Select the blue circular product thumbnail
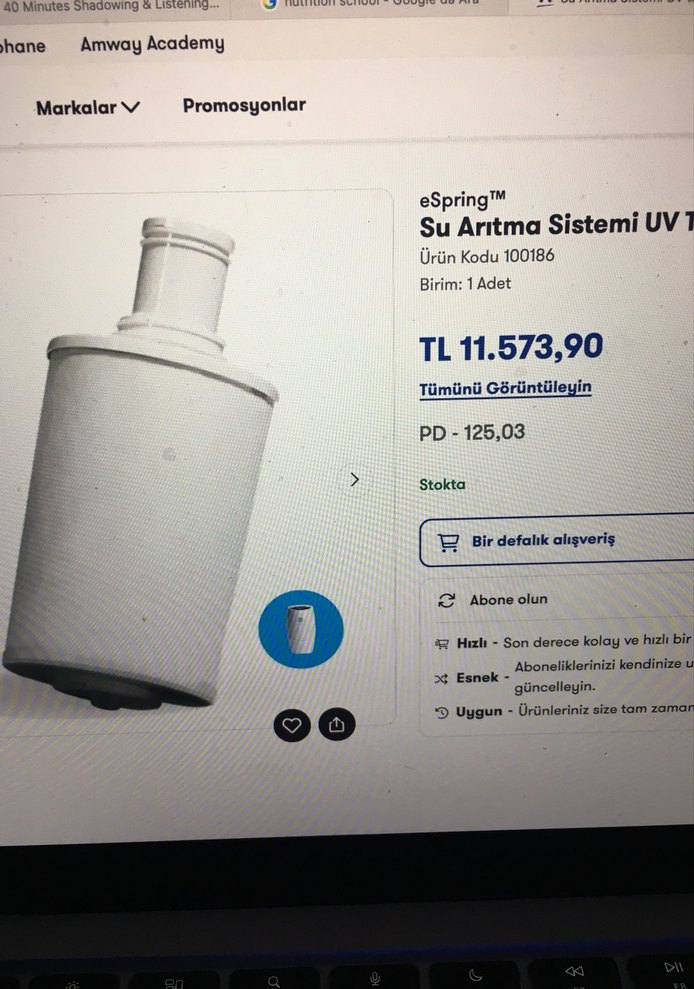This screenshot has width=694, height=989. click(x=301, y=629)
